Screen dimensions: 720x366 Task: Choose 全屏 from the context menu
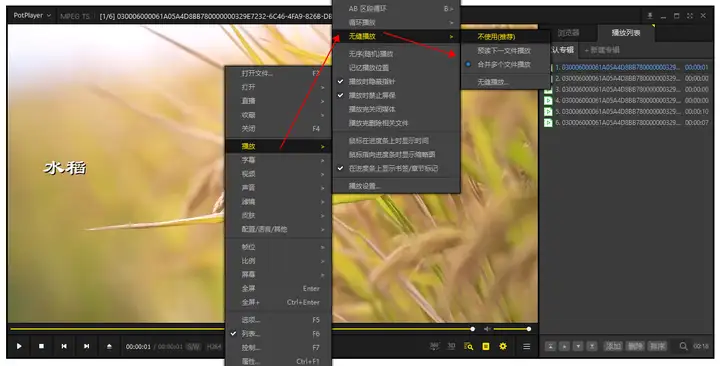(278, 288)
